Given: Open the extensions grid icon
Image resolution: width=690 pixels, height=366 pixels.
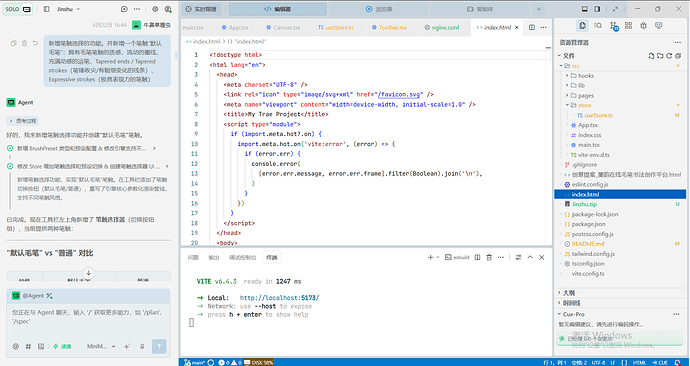Looking at the screenshot, I should point(628,26).
